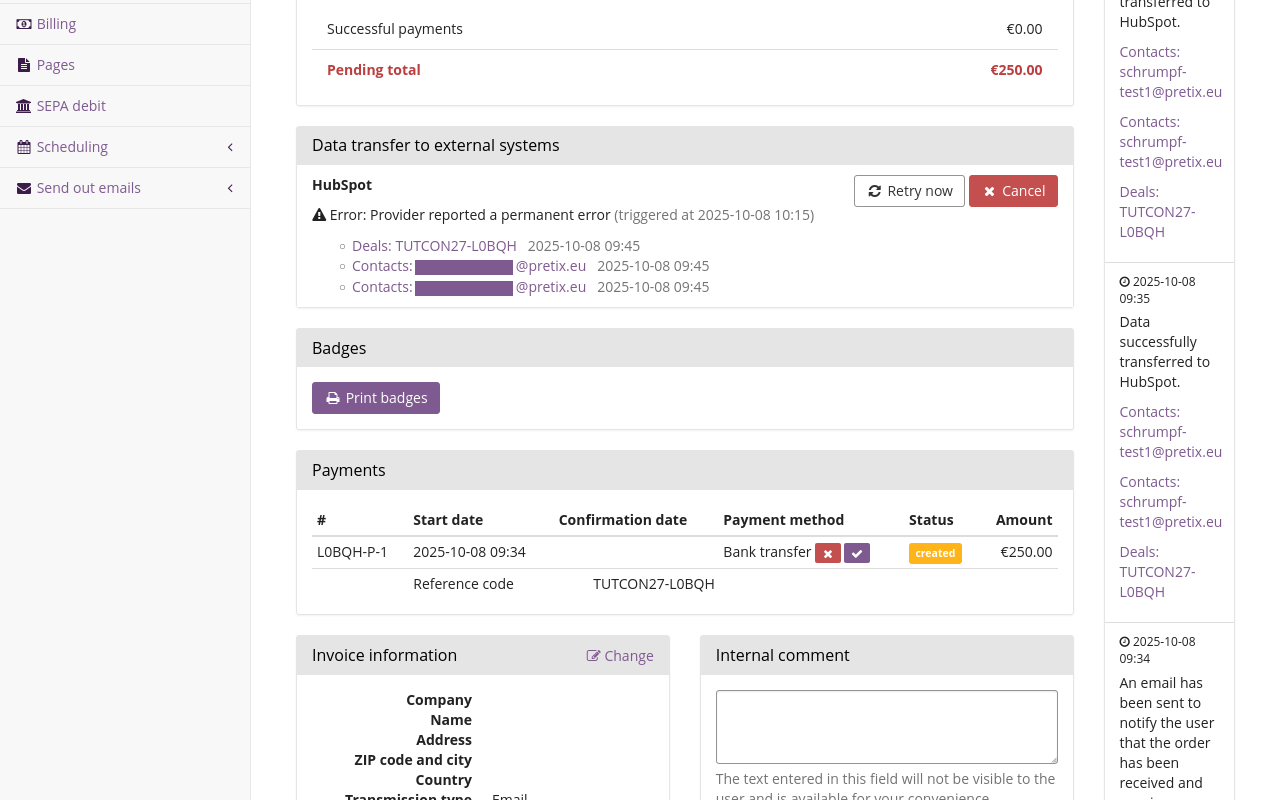This screenshot has width=1280, height=800.
Task: Click the Print badges button
Action: pyautogui.click(x=376, y=398)
